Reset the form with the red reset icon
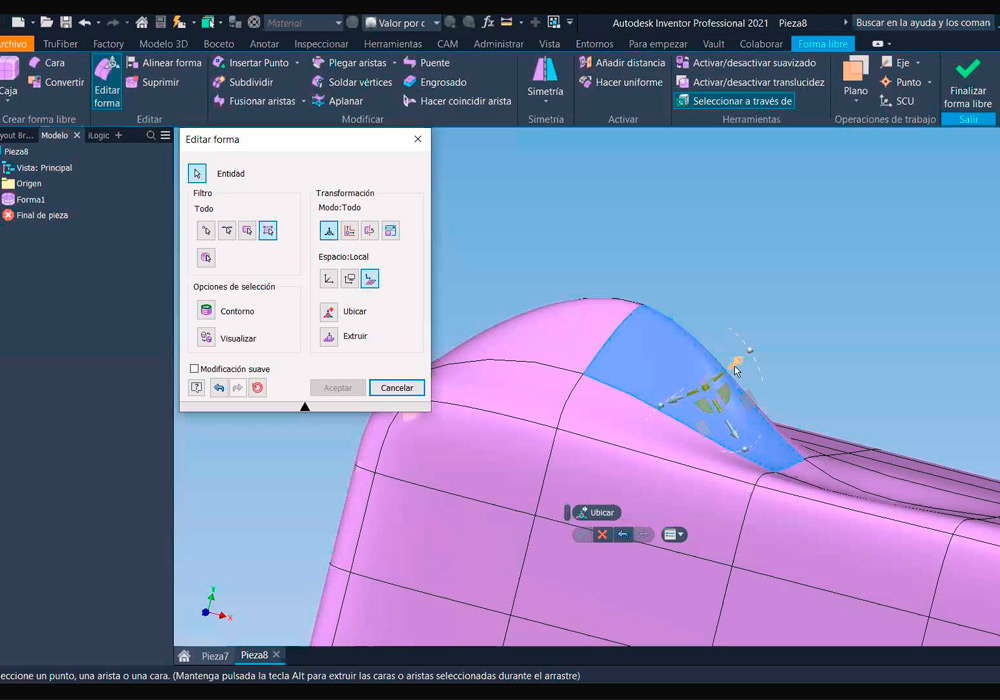This screenshot has height=700, width=1000. [258, 388]
